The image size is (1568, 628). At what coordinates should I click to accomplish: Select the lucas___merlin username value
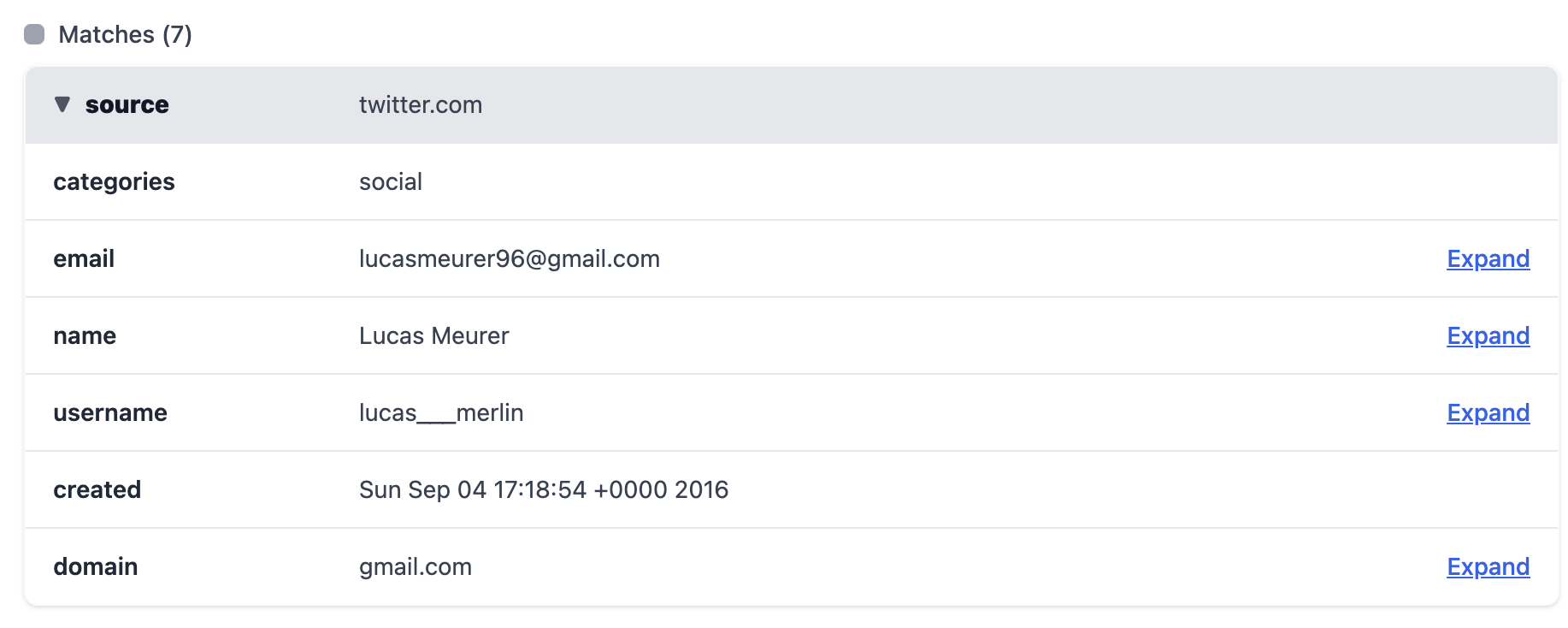coord(441,412)
